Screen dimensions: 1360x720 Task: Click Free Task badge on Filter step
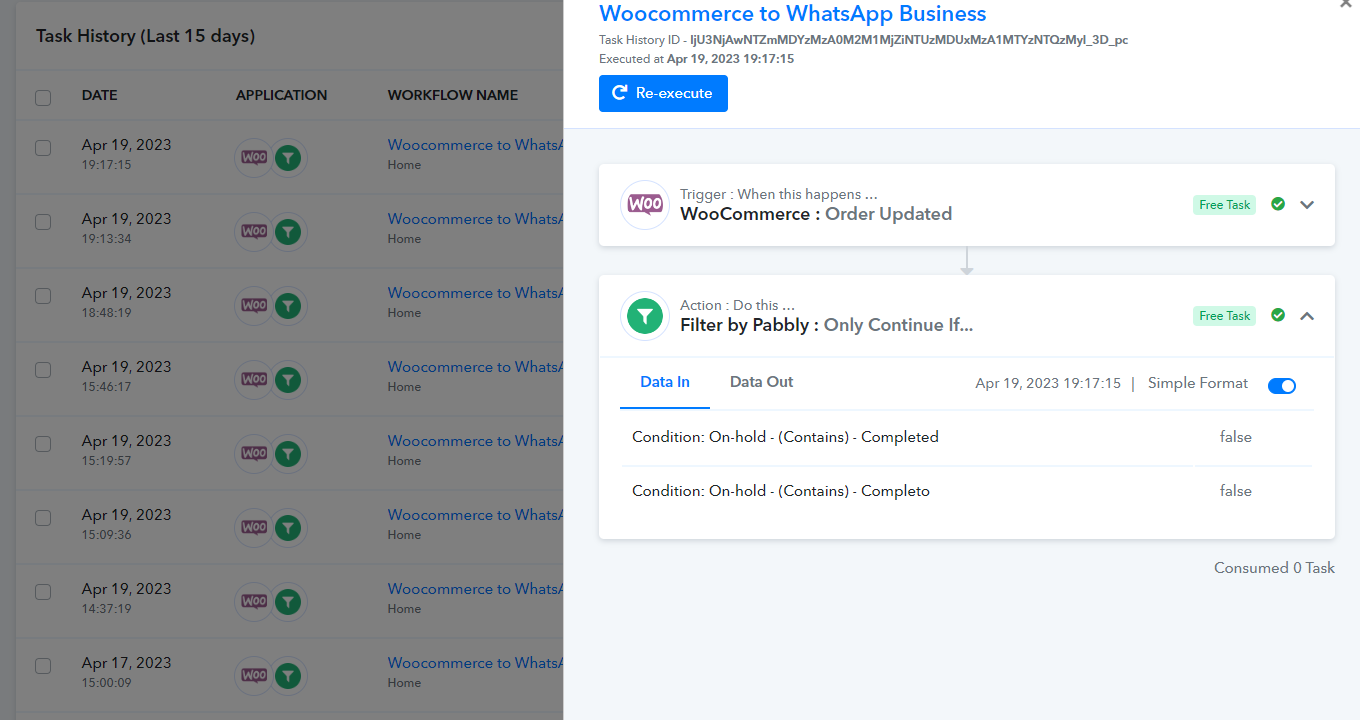point(1225,316)
